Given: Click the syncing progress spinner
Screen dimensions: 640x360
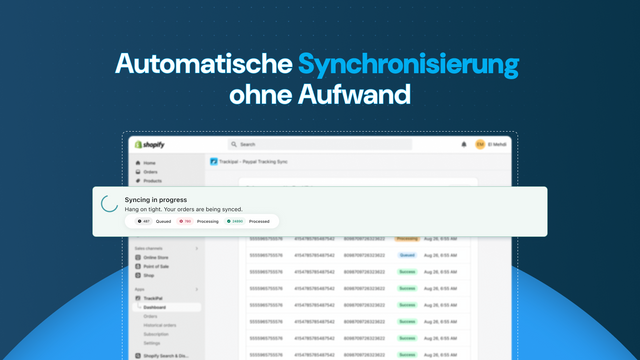Looking at the screenshot, I should (109, 204).
